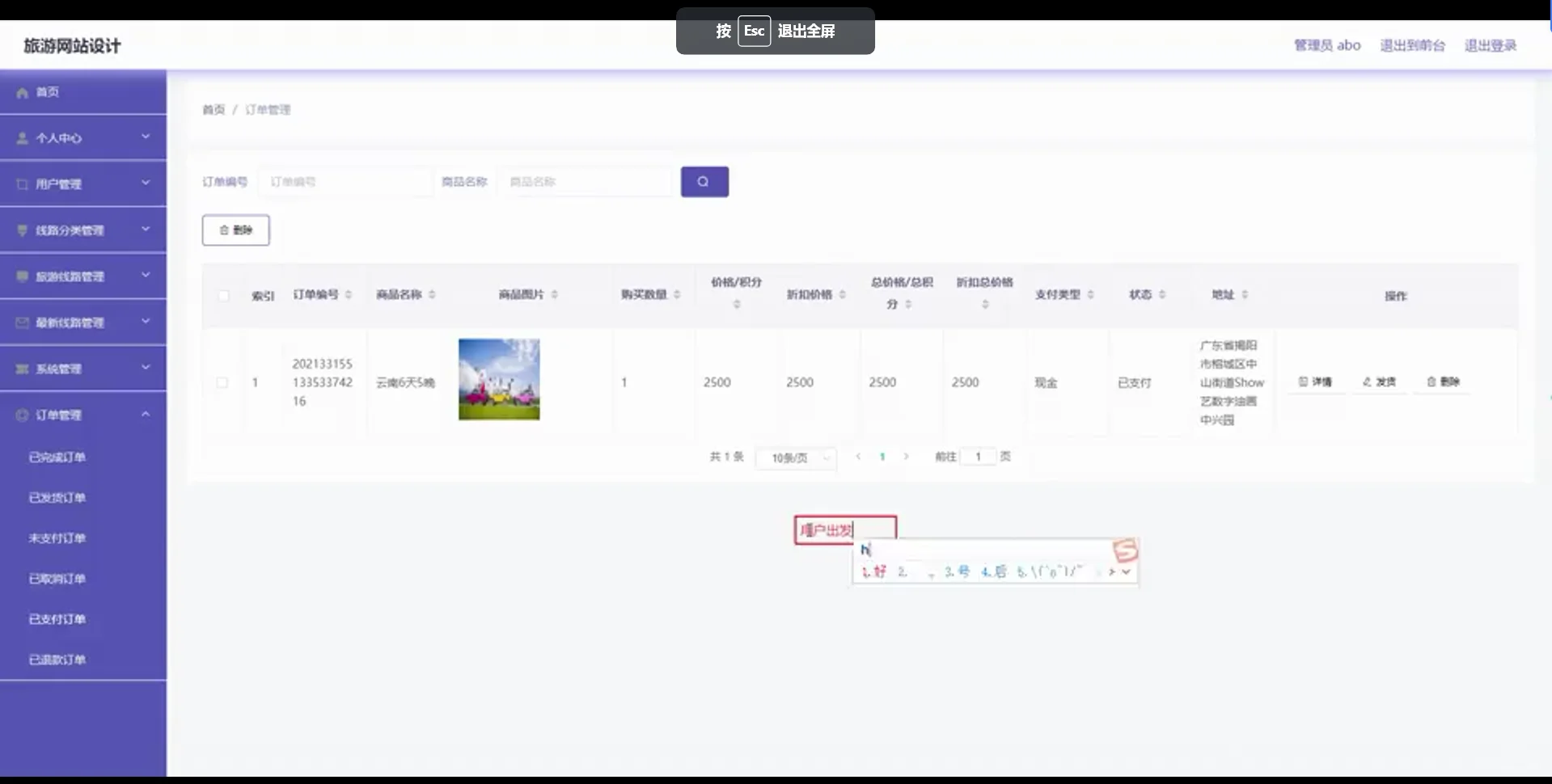Click the 最新线路管理 envelope icon

pyautogui.click(x=21, y=322)
